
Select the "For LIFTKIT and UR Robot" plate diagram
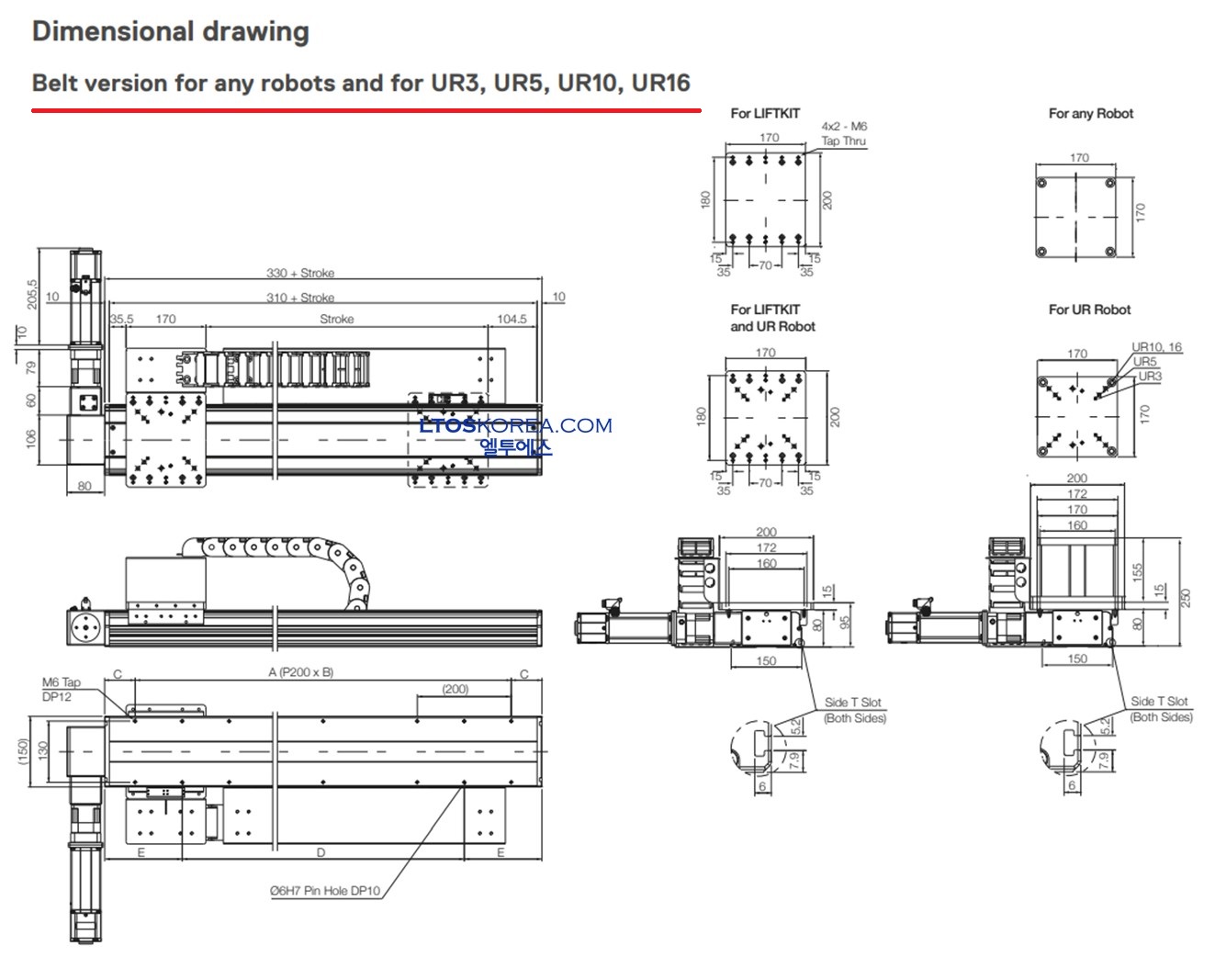764,417
